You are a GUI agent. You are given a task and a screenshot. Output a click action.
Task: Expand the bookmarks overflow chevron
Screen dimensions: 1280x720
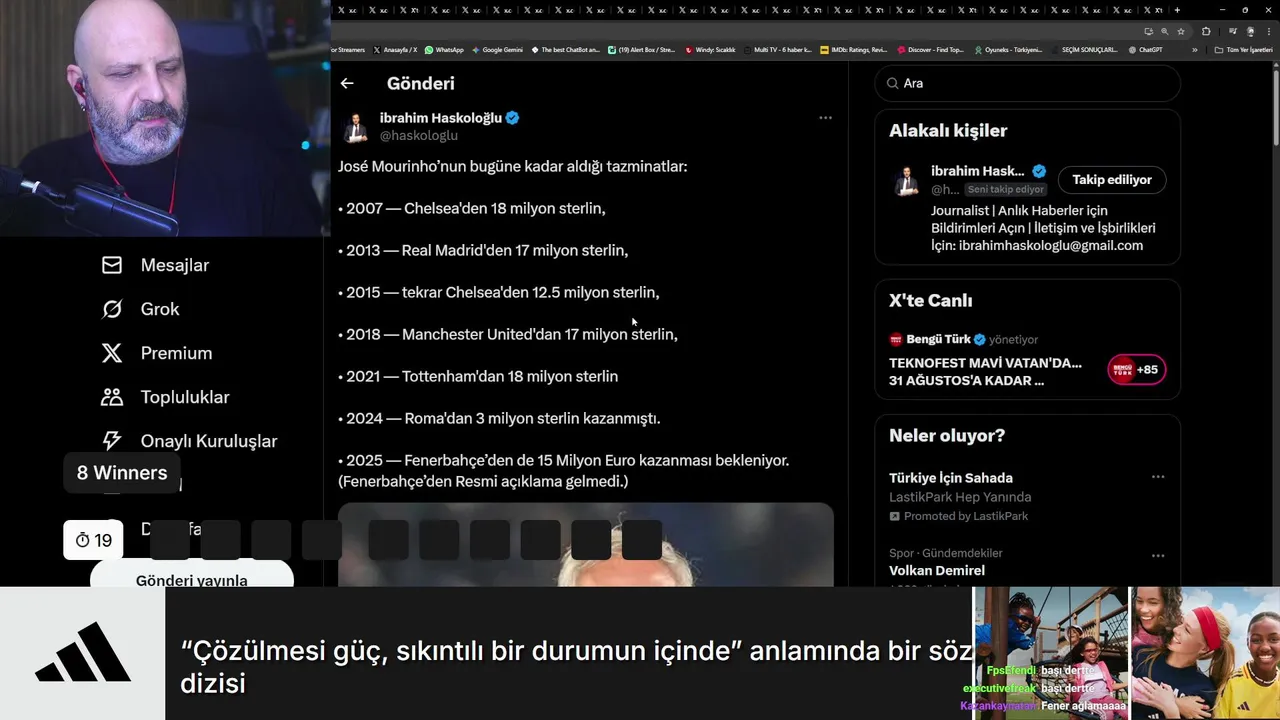click(x=1194, y=50)
